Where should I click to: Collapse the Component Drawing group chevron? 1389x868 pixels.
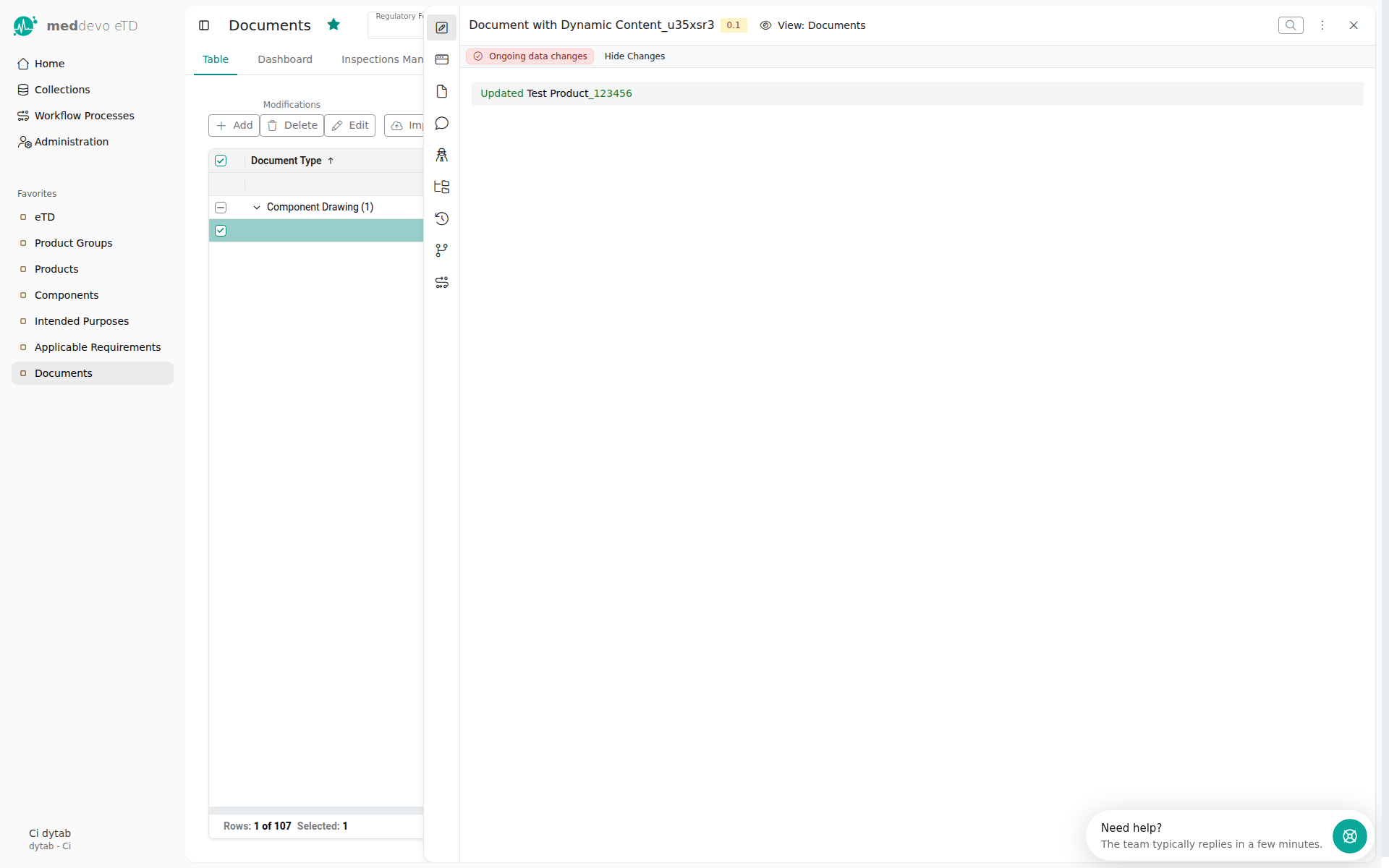pyautogui.click(x=256, y=208)
